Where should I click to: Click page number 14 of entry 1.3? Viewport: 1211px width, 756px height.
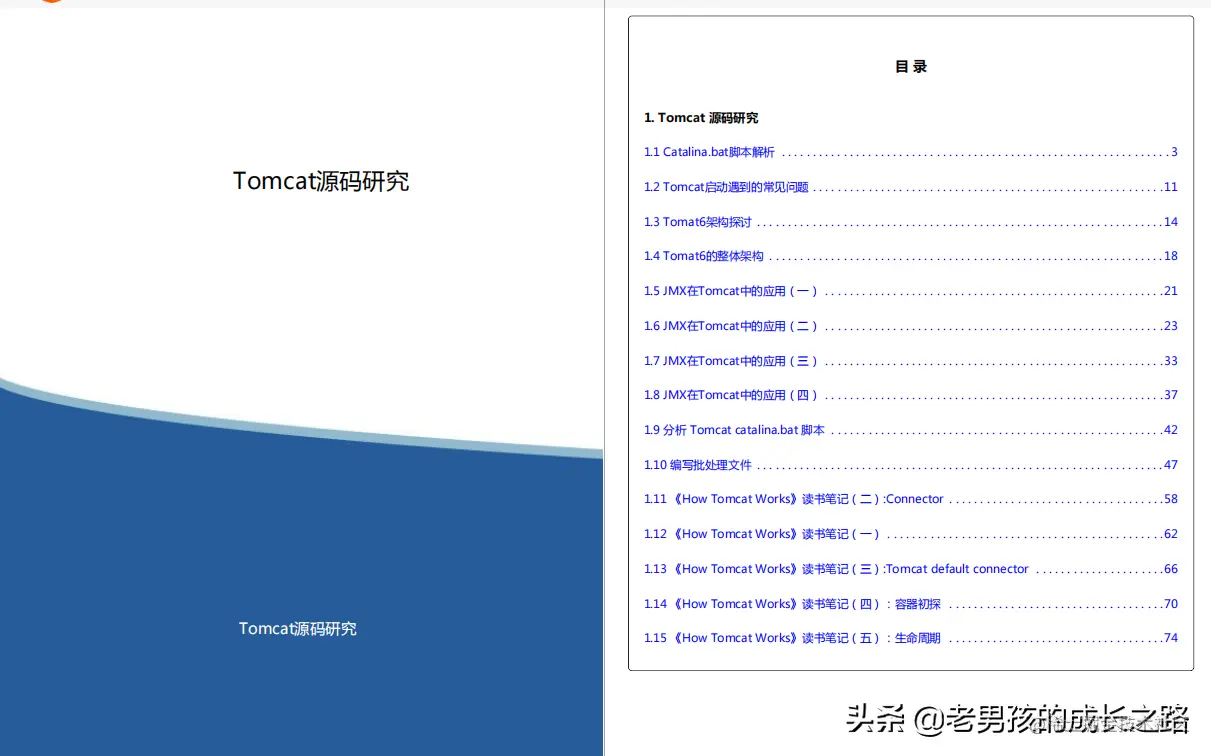tap(1171, 222)
